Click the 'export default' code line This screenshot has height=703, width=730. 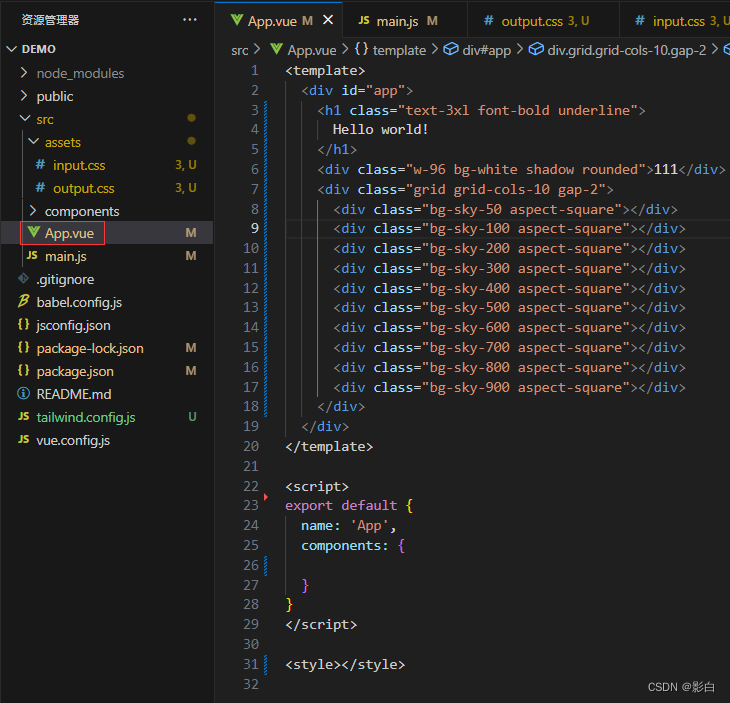[349, 505]
